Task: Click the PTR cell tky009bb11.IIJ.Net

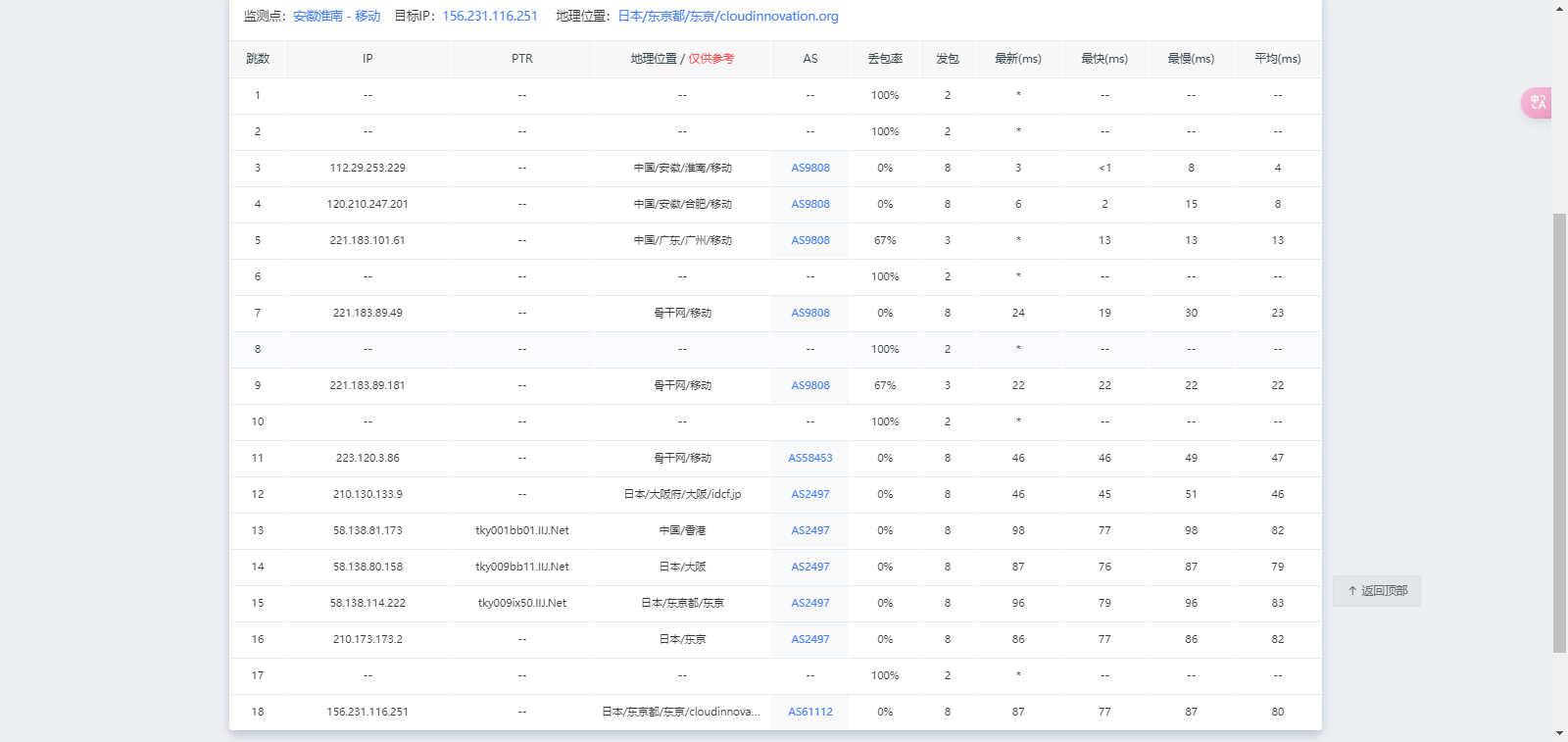Action: click(521, 568)
